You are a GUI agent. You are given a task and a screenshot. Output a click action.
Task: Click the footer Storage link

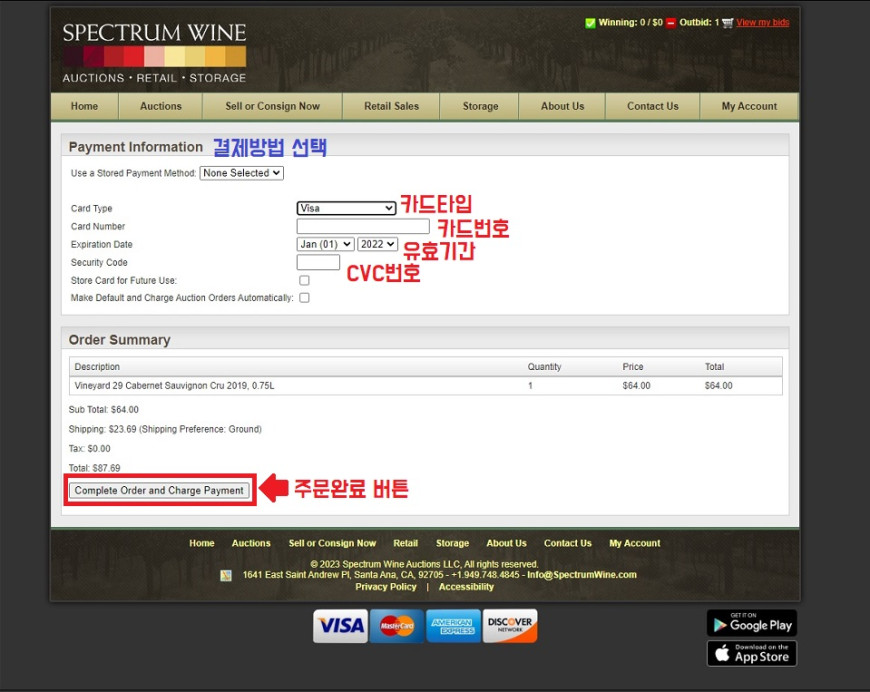point(452,543)
